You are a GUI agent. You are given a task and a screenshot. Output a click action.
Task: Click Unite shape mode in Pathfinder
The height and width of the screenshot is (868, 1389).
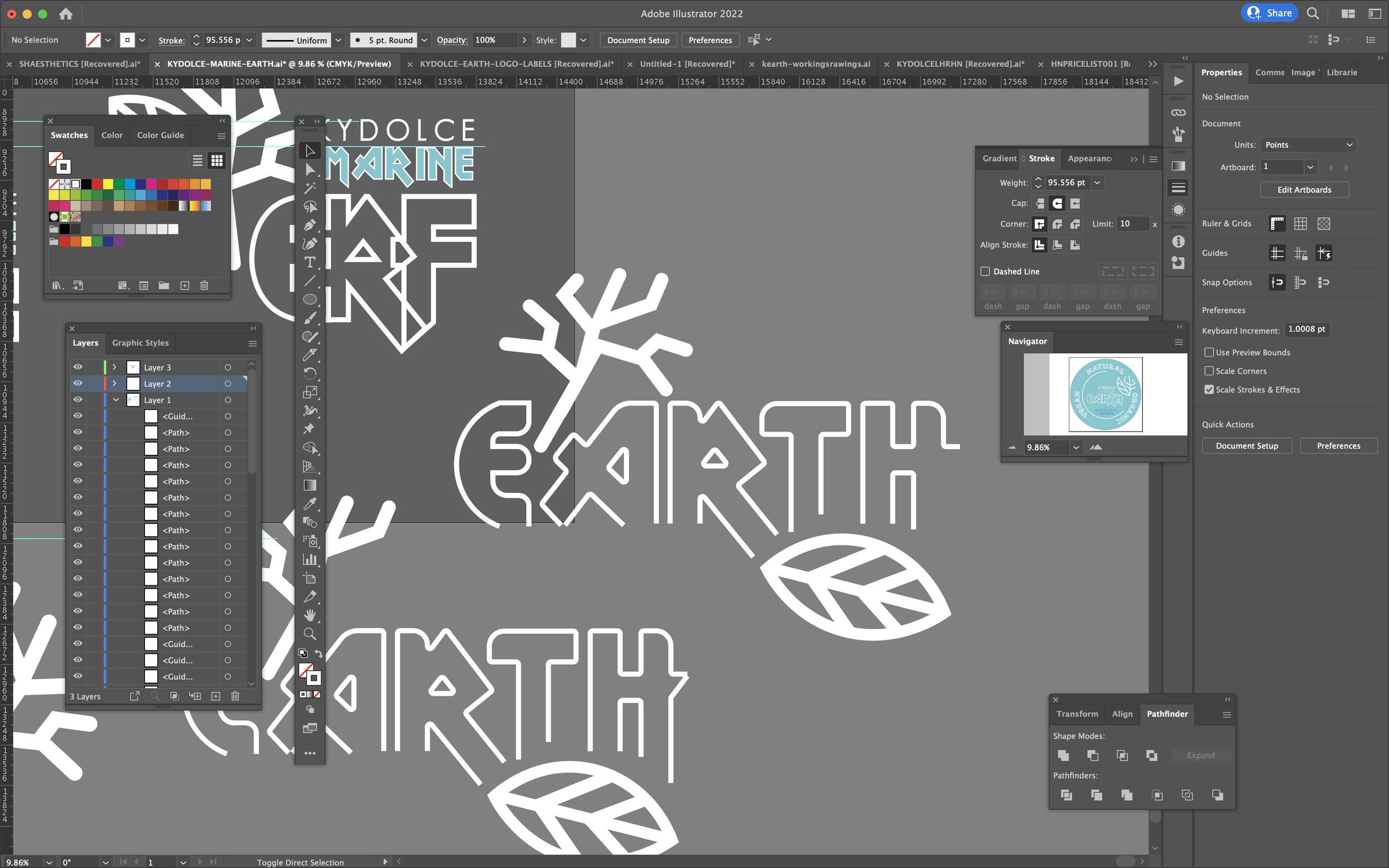tap(1063, 755)
